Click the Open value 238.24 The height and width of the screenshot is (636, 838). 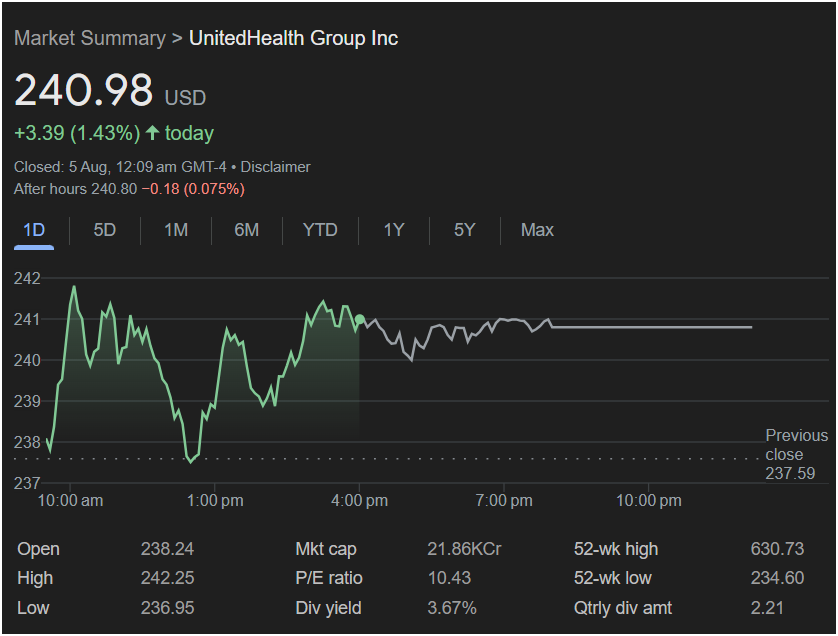(167, 549)
